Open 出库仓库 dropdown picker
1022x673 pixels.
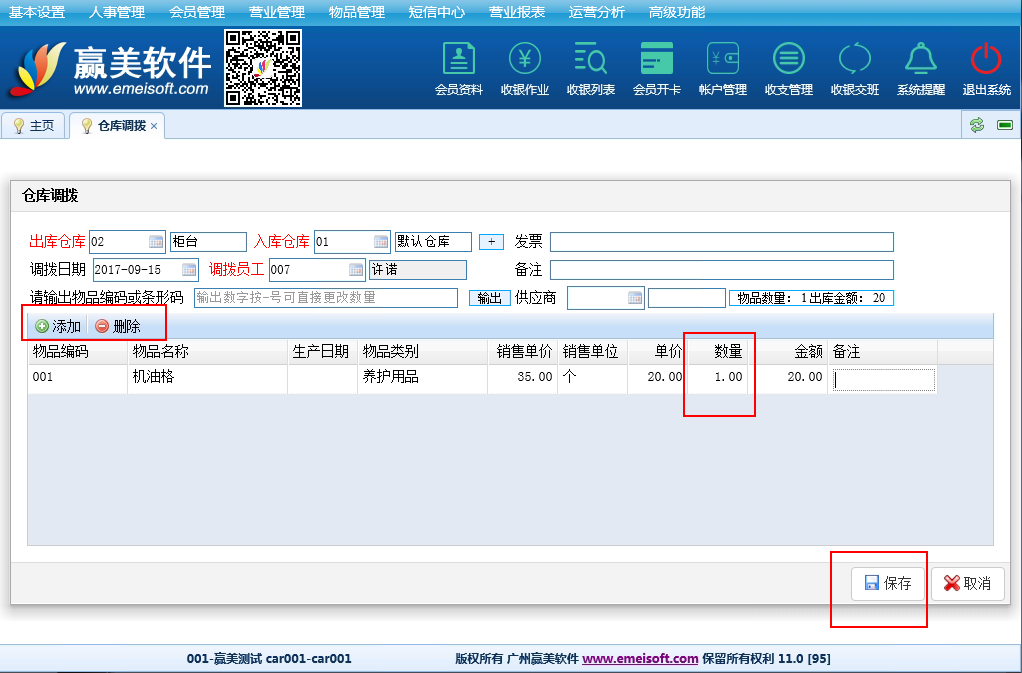(x=156, y=242)
